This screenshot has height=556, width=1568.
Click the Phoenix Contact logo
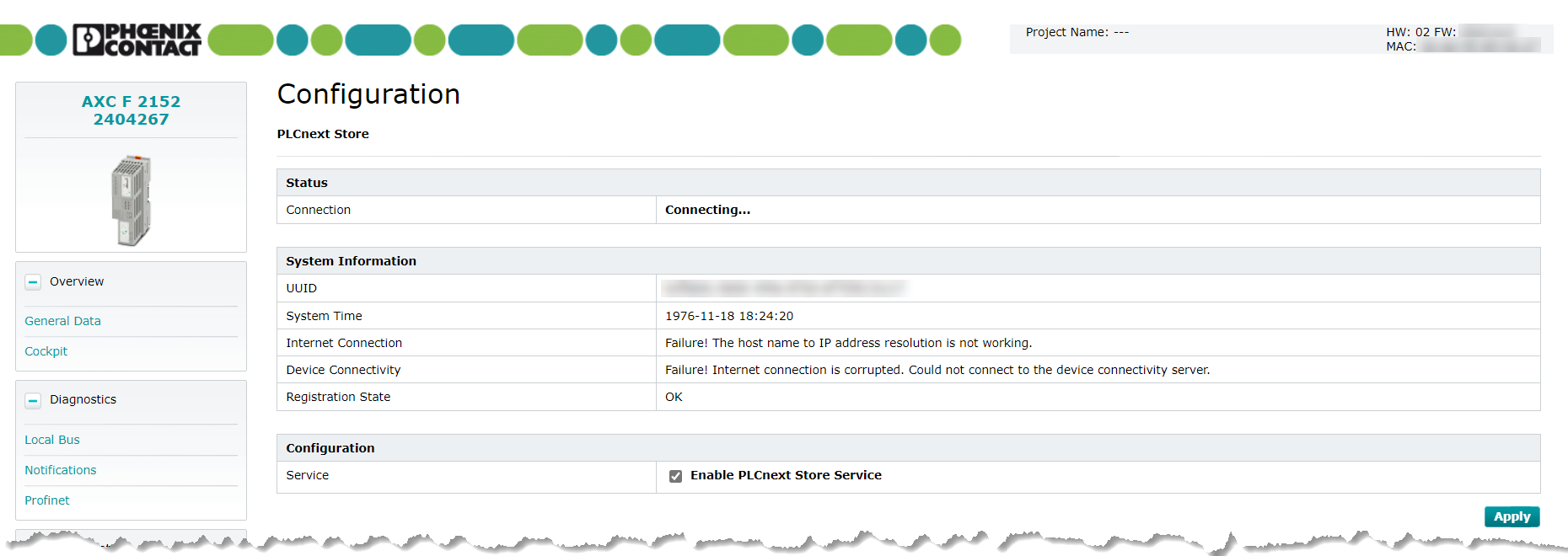137,40
